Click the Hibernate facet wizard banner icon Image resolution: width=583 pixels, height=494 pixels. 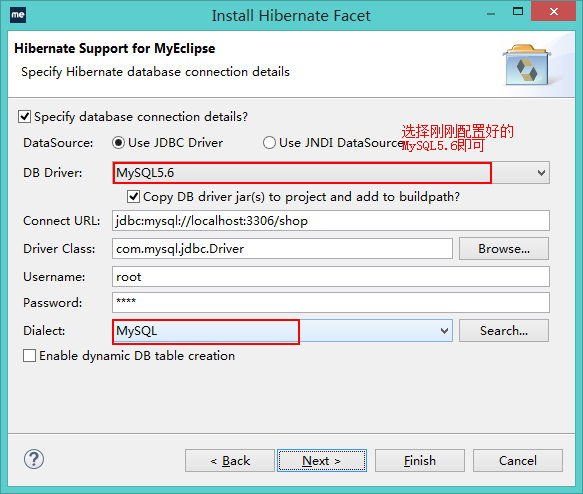[x=526, y=65]
